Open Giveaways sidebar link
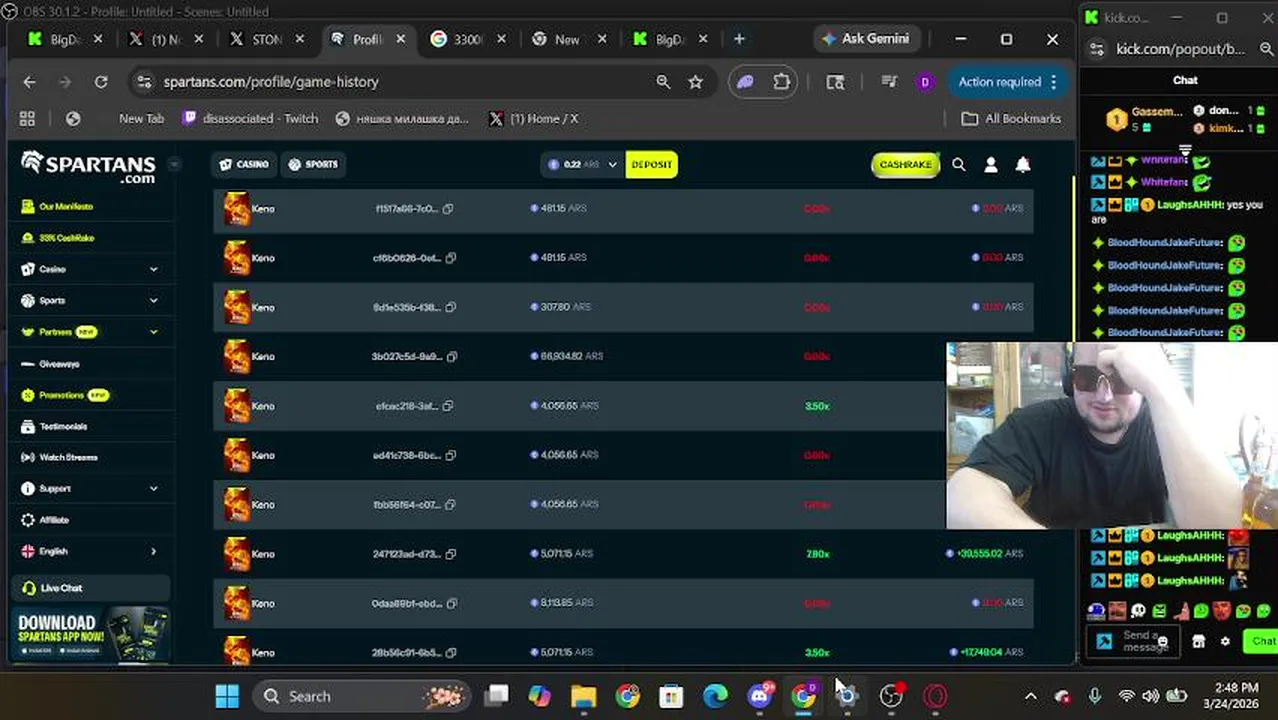Viewport: 1278px width, 720px height. tap(58, 364)
